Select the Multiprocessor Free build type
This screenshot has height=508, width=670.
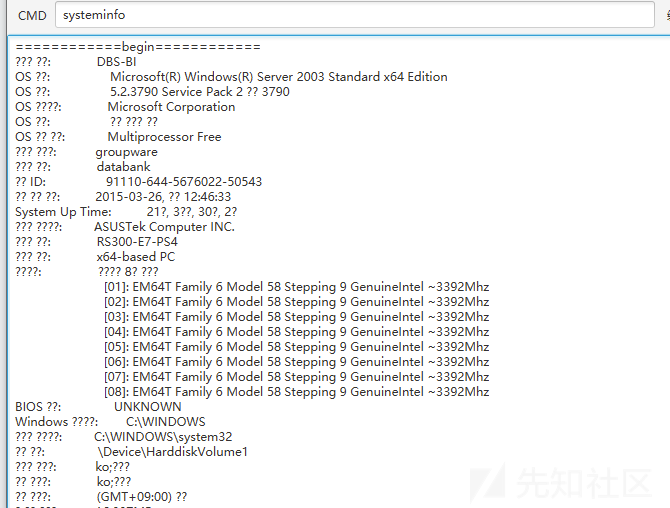(x=165, y=137)
